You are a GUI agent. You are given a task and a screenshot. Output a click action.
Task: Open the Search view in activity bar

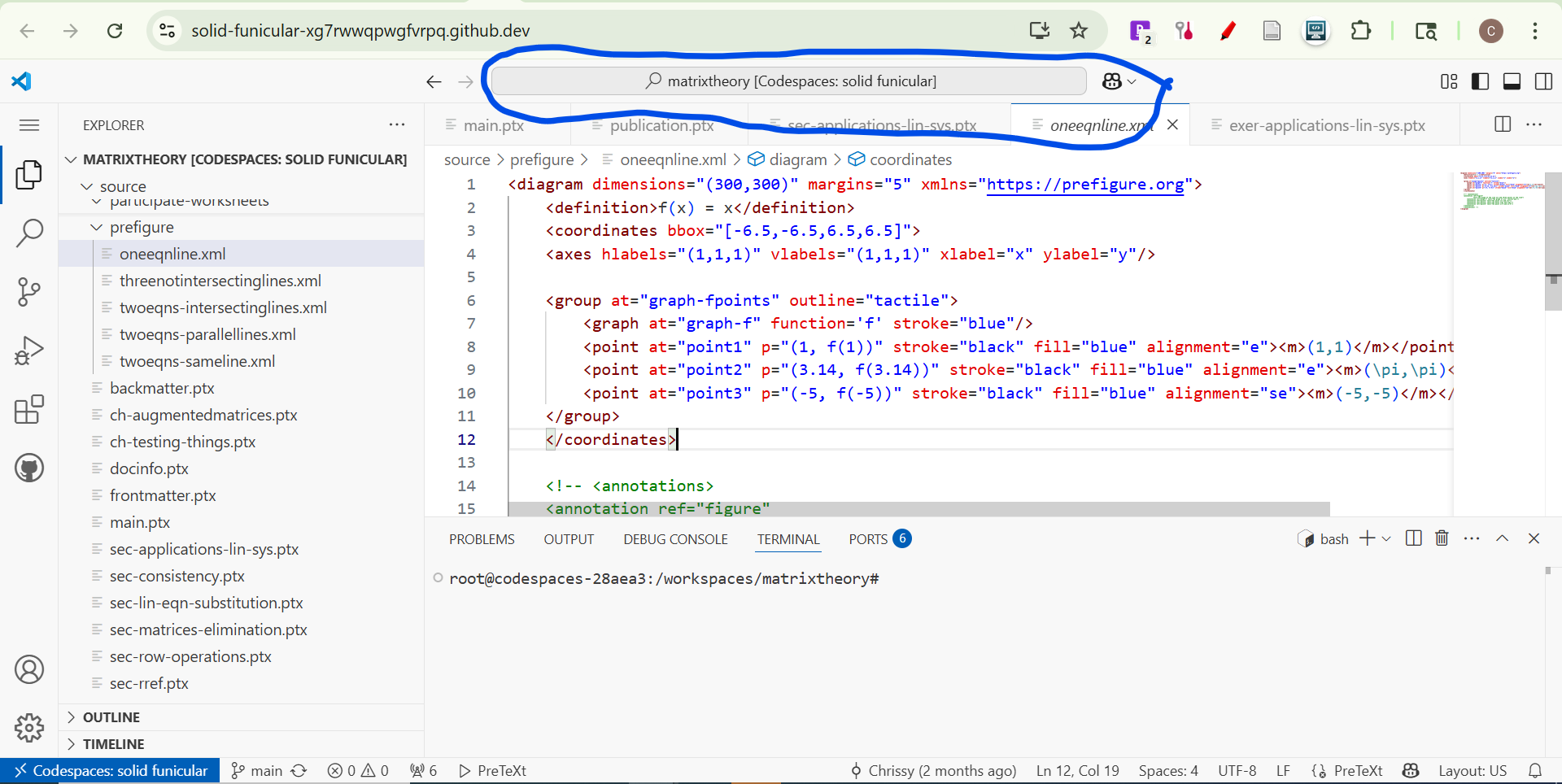(29, 233)
